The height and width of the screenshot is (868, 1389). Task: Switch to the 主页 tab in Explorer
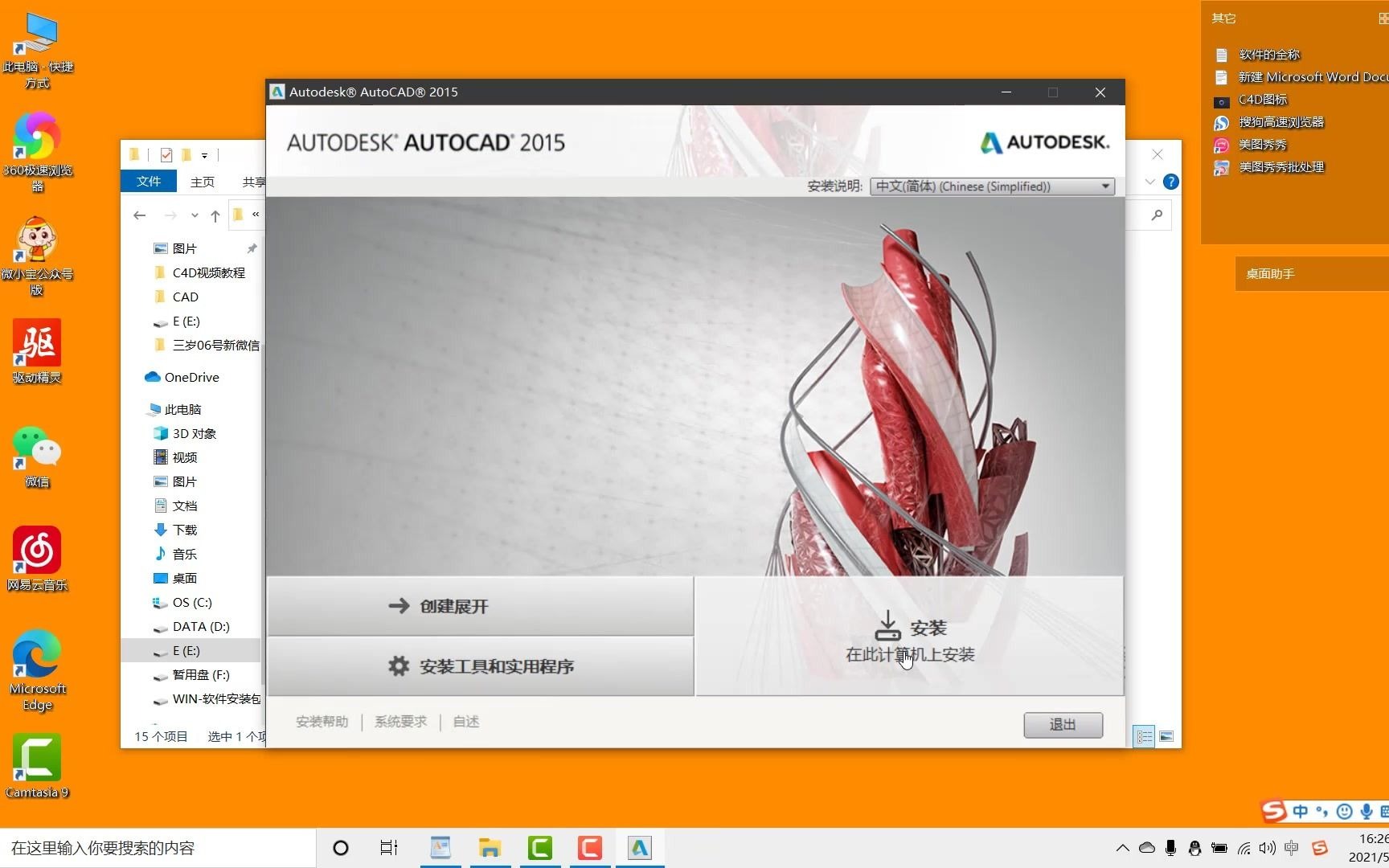tap(203, 182)
